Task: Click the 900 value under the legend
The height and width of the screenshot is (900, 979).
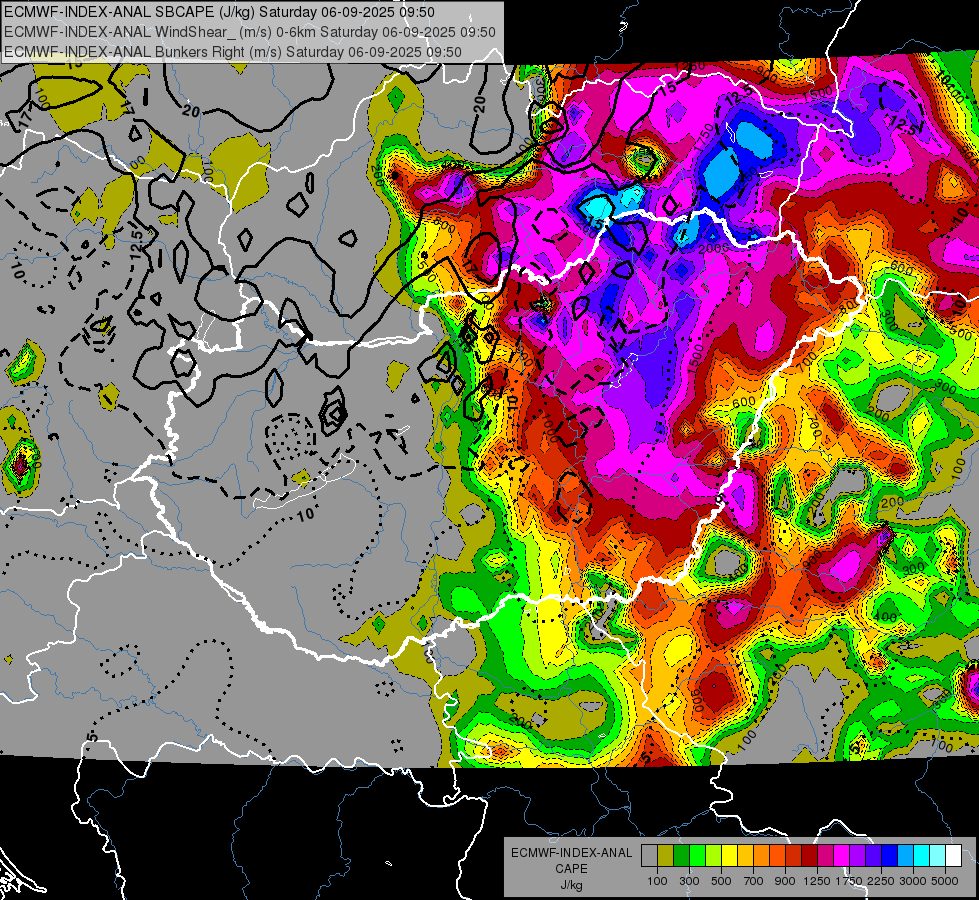Action: [785, 881]
